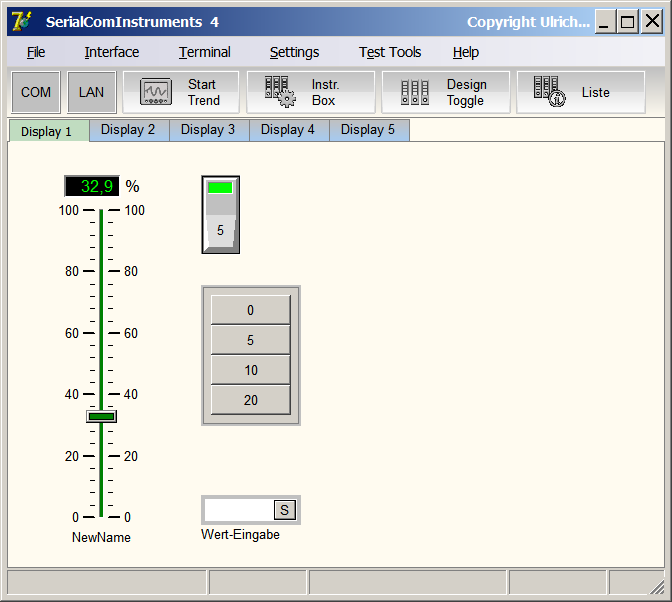Click the Design Toggle instruments icon

point(414,92)
